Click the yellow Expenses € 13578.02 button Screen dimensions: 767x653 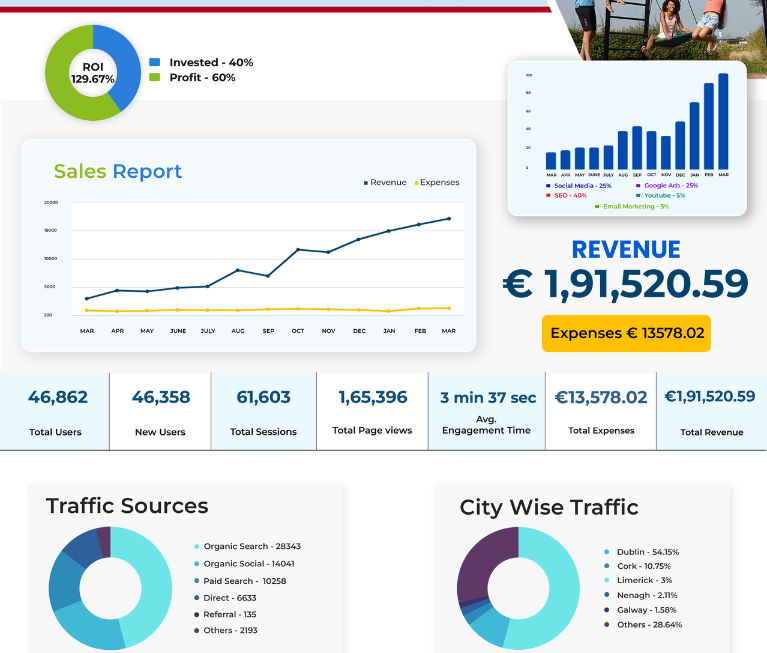click(x=626, y=333)
